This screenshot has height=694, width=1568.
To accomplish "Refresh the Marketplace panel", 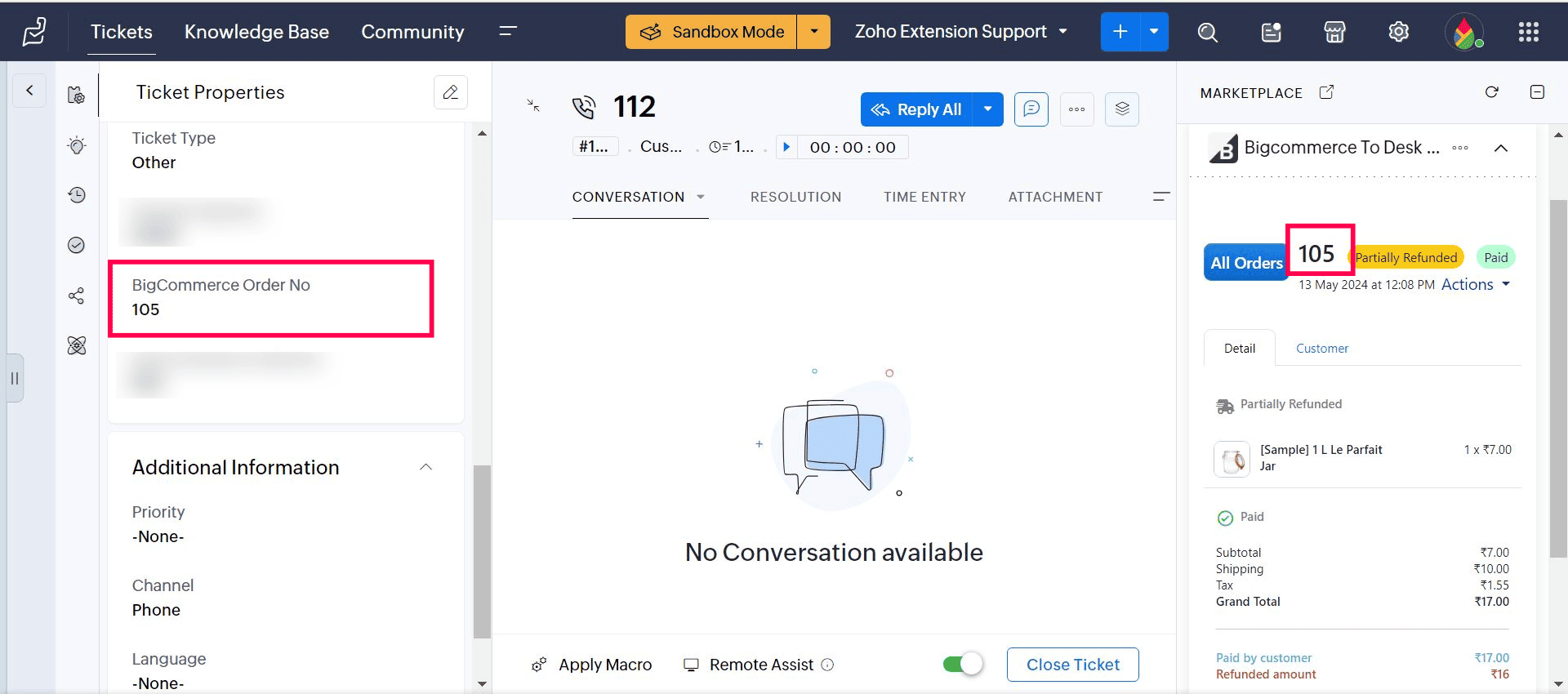I will coord(1491,92).
